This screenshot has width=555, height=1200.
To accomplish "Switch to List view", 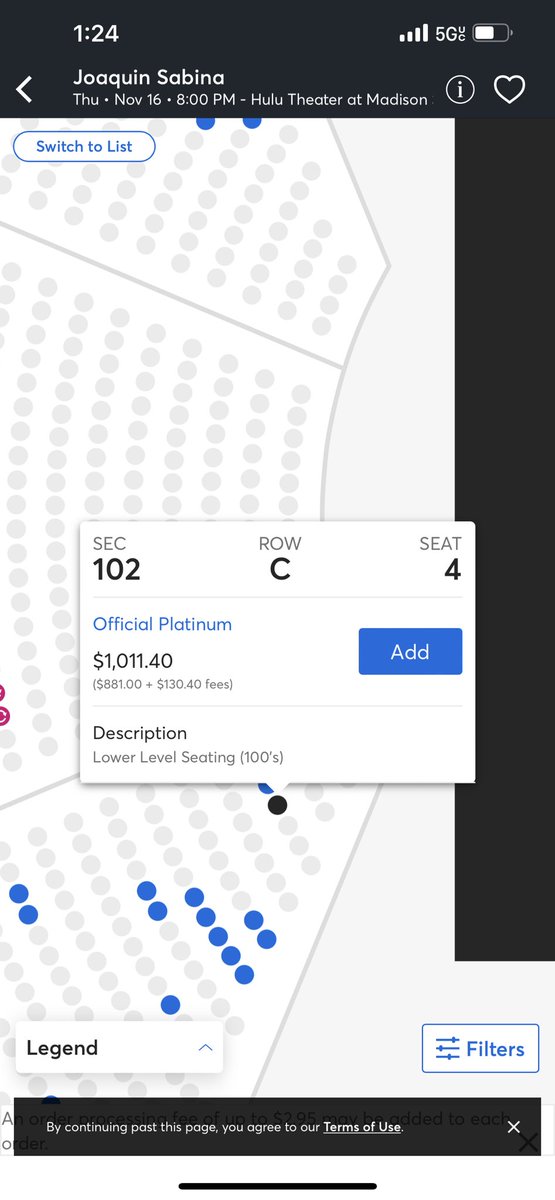I will [x=84, y=146].
